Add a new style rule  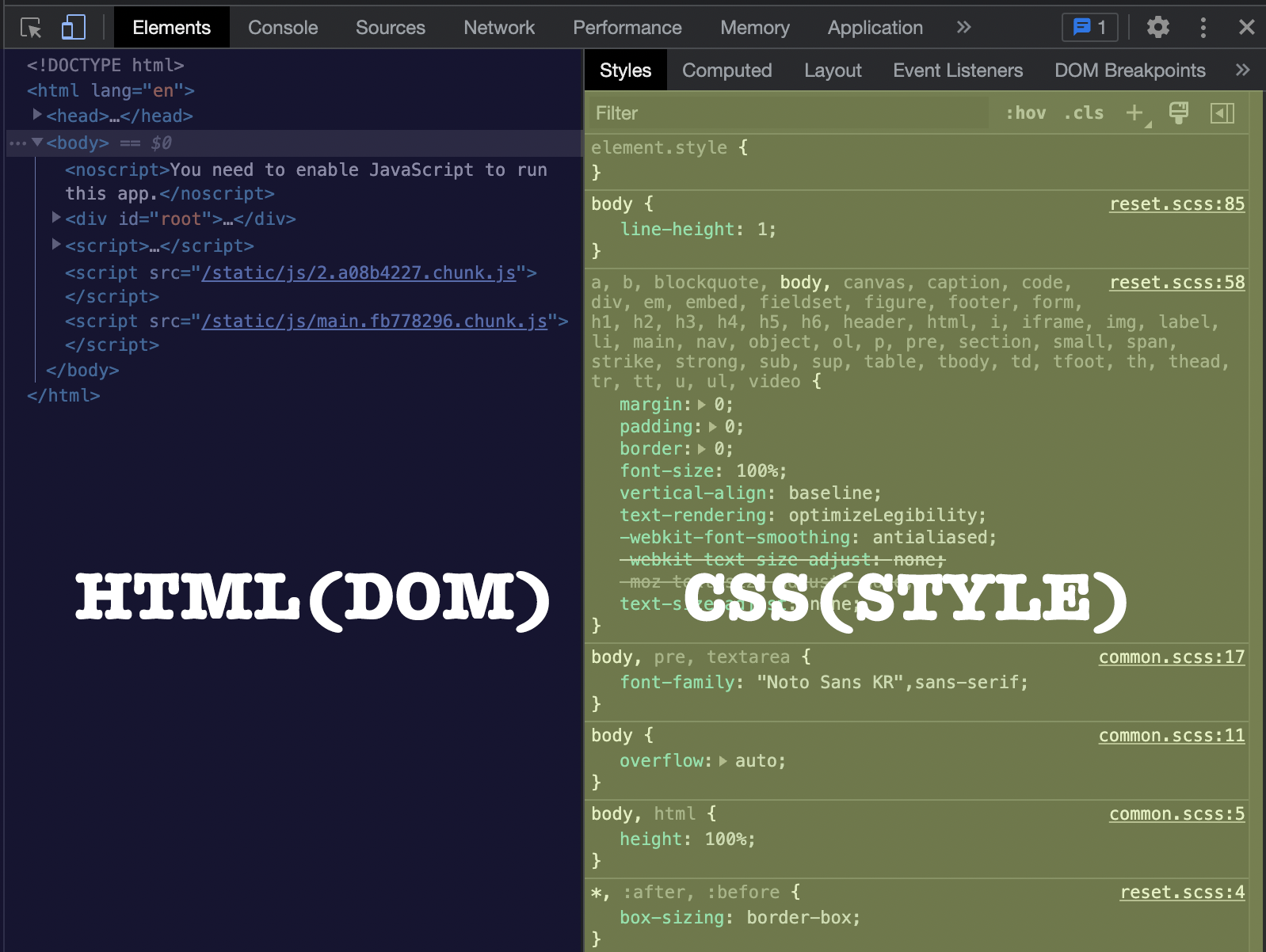(x=1135, y=113)
